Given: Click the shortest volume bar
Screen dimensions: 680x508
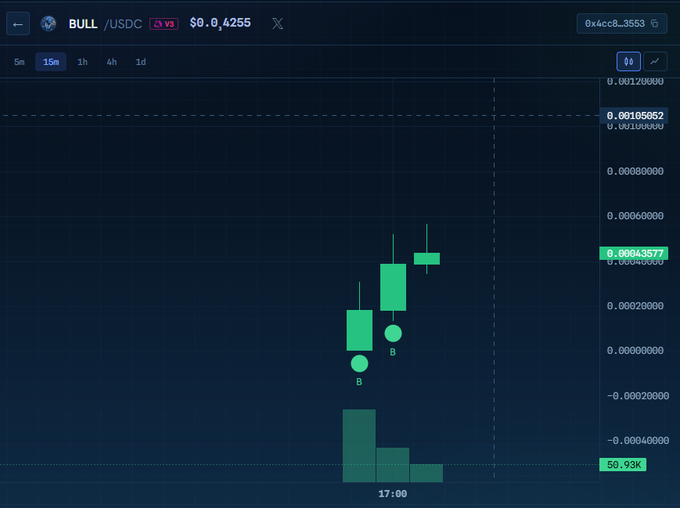Looking at the screenshot, I should [427, 473].
